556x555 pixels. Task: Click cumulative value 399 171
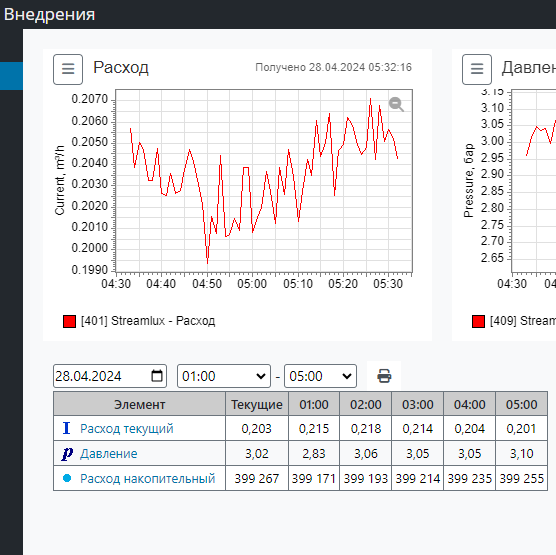pyautogui.click(x=314, y=479)
